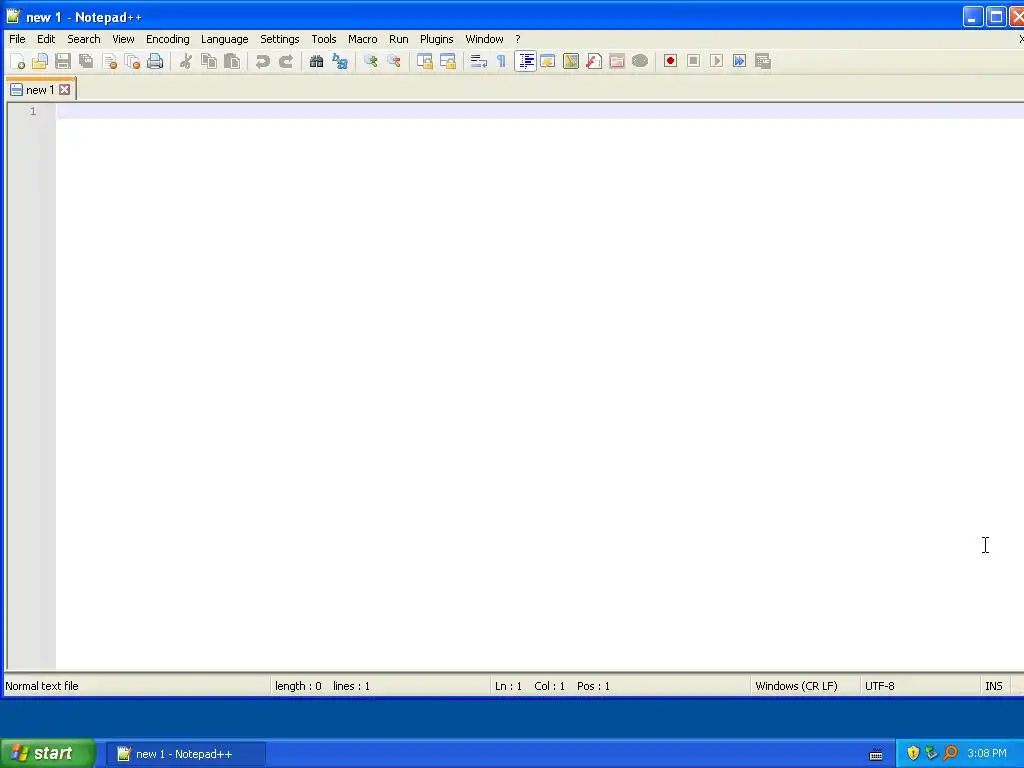Viewport: 1024px width, 768px height.
Task: Create a new file with toolbar icon
Action: 17,61
